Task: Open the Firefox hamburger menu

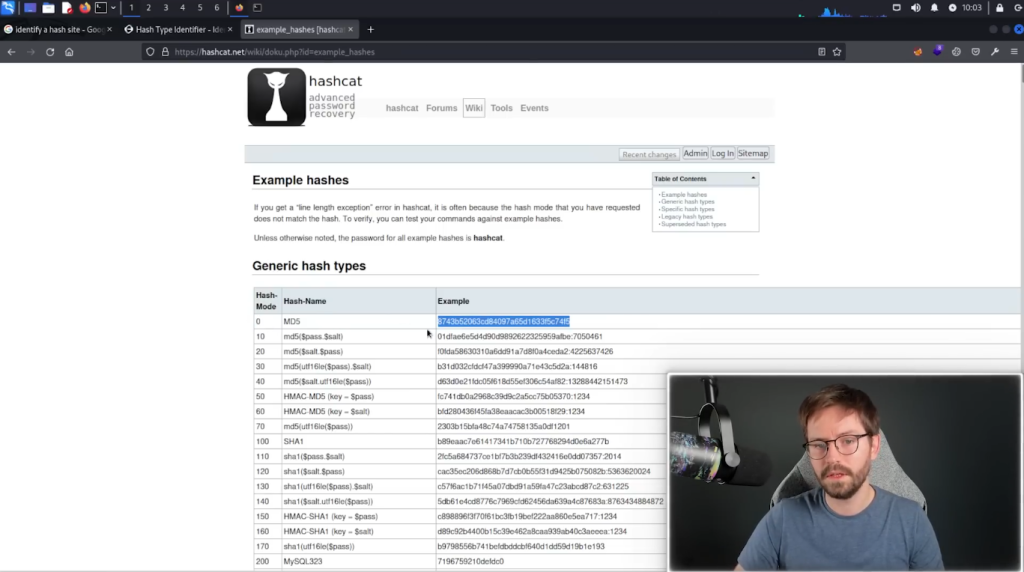Action: [1014, 52]
